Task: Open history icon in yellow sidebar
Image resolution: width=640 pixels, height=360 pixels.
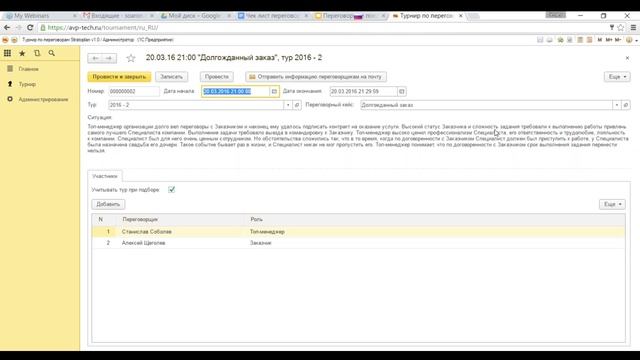Action: click(x=37, y=53)
